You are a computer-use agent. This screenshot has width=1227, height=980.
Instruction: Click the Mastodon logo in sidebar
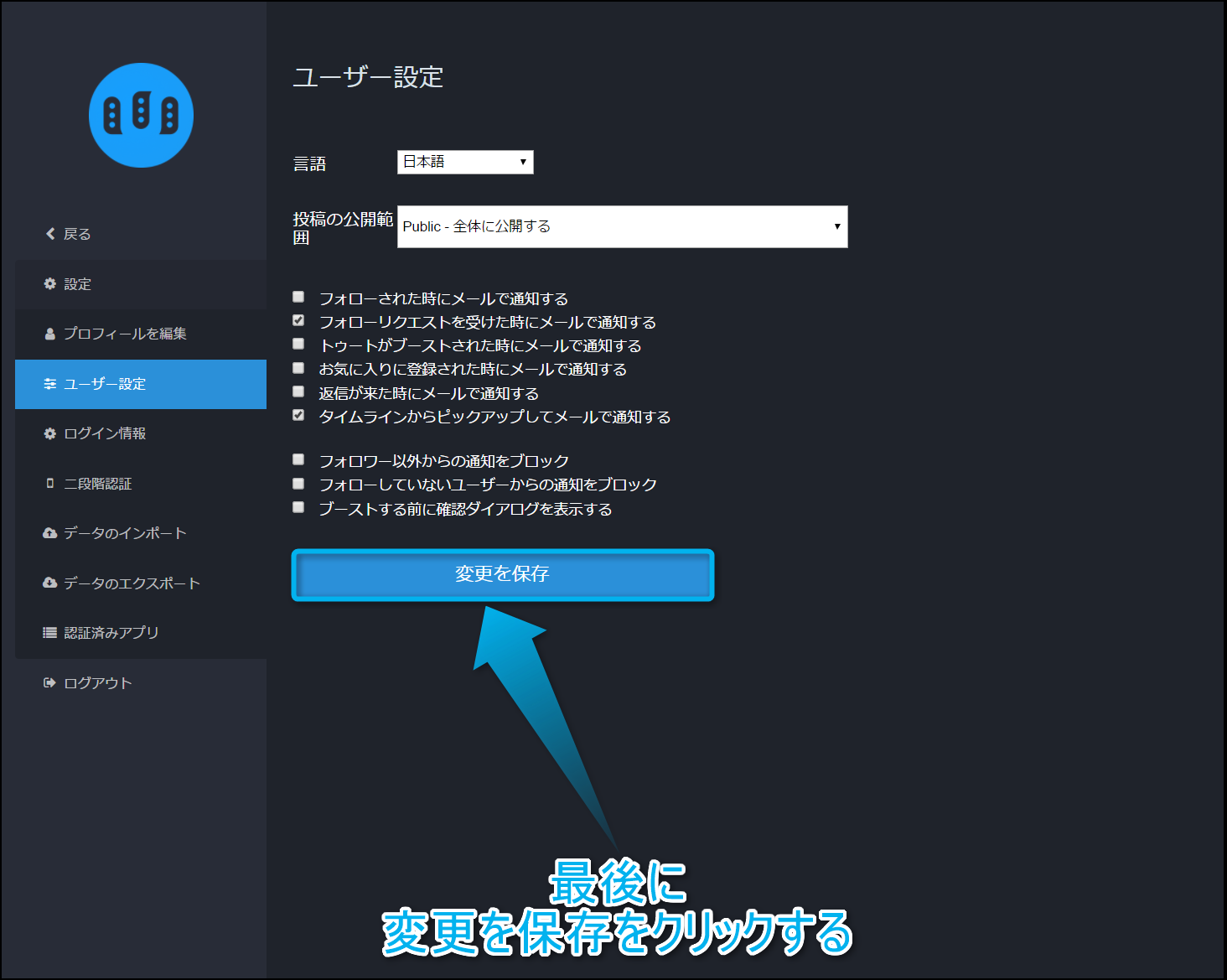click(x=141, y=116)
